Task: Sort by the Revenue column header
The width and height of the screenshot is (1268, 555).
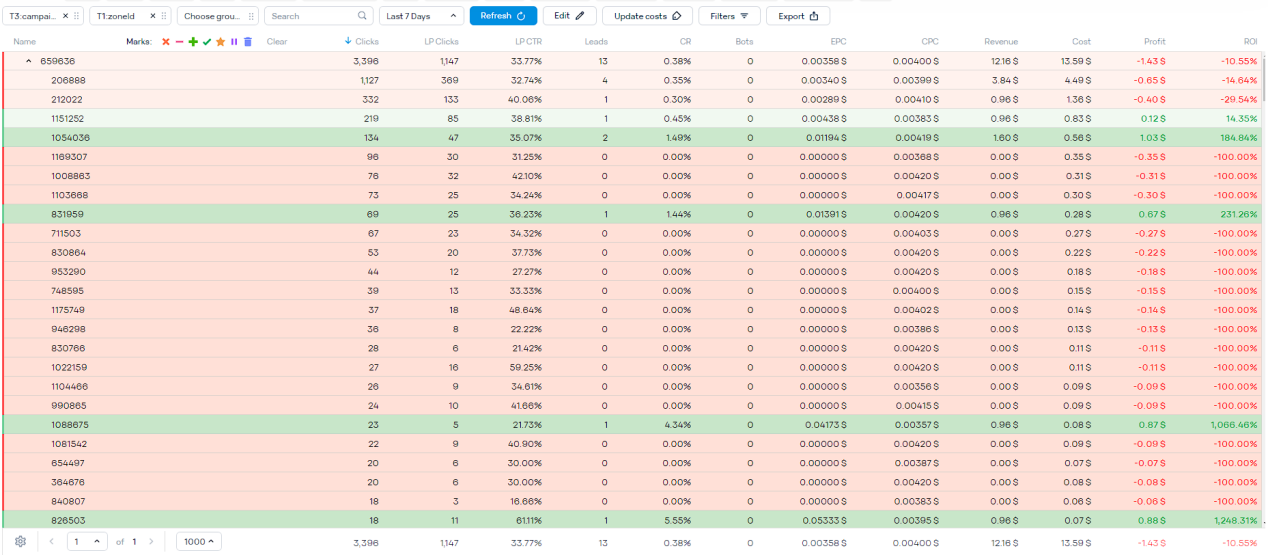Action: pos(1001,42)
